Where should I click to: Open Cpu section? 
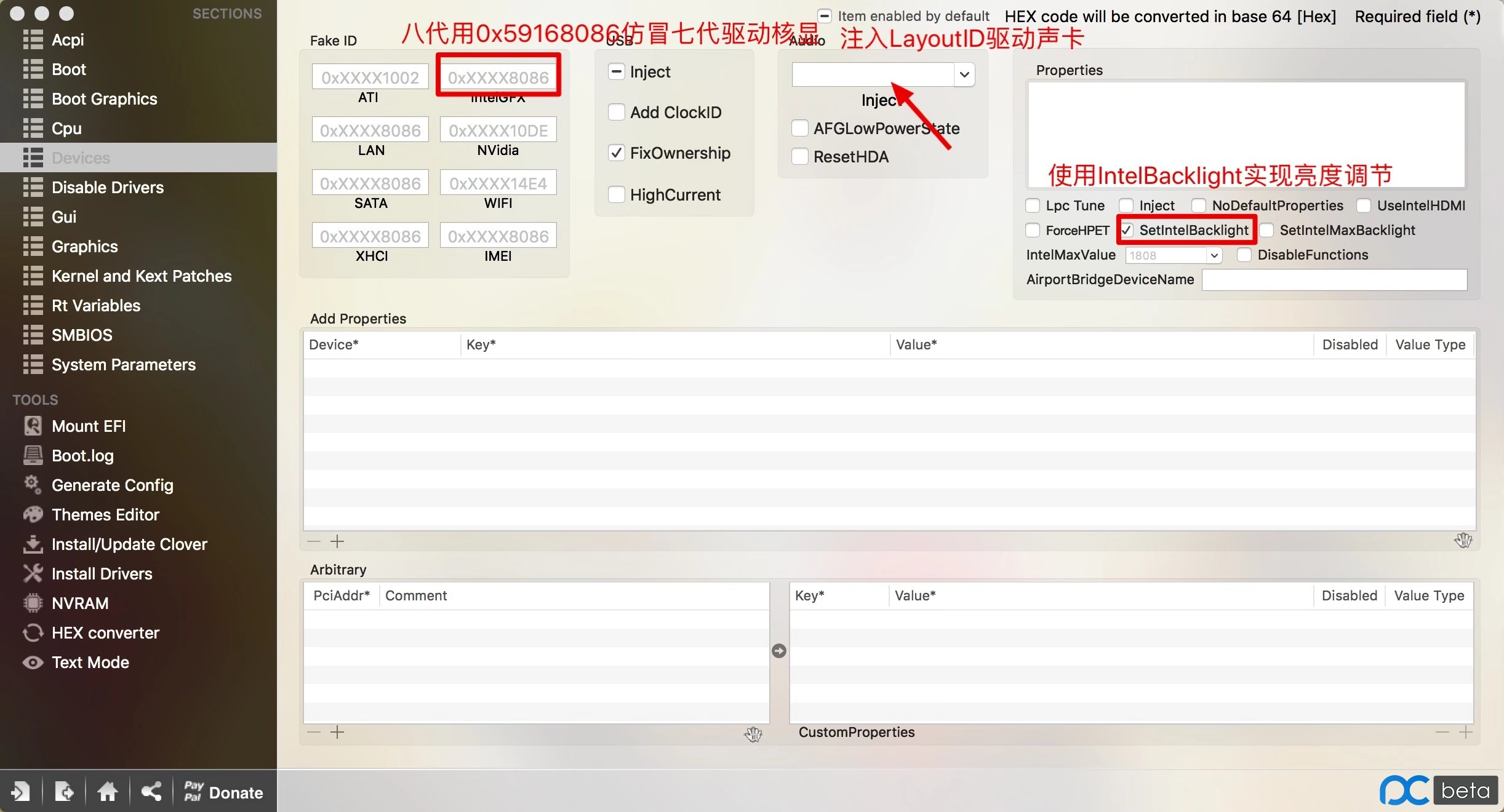tap(66, 128)
